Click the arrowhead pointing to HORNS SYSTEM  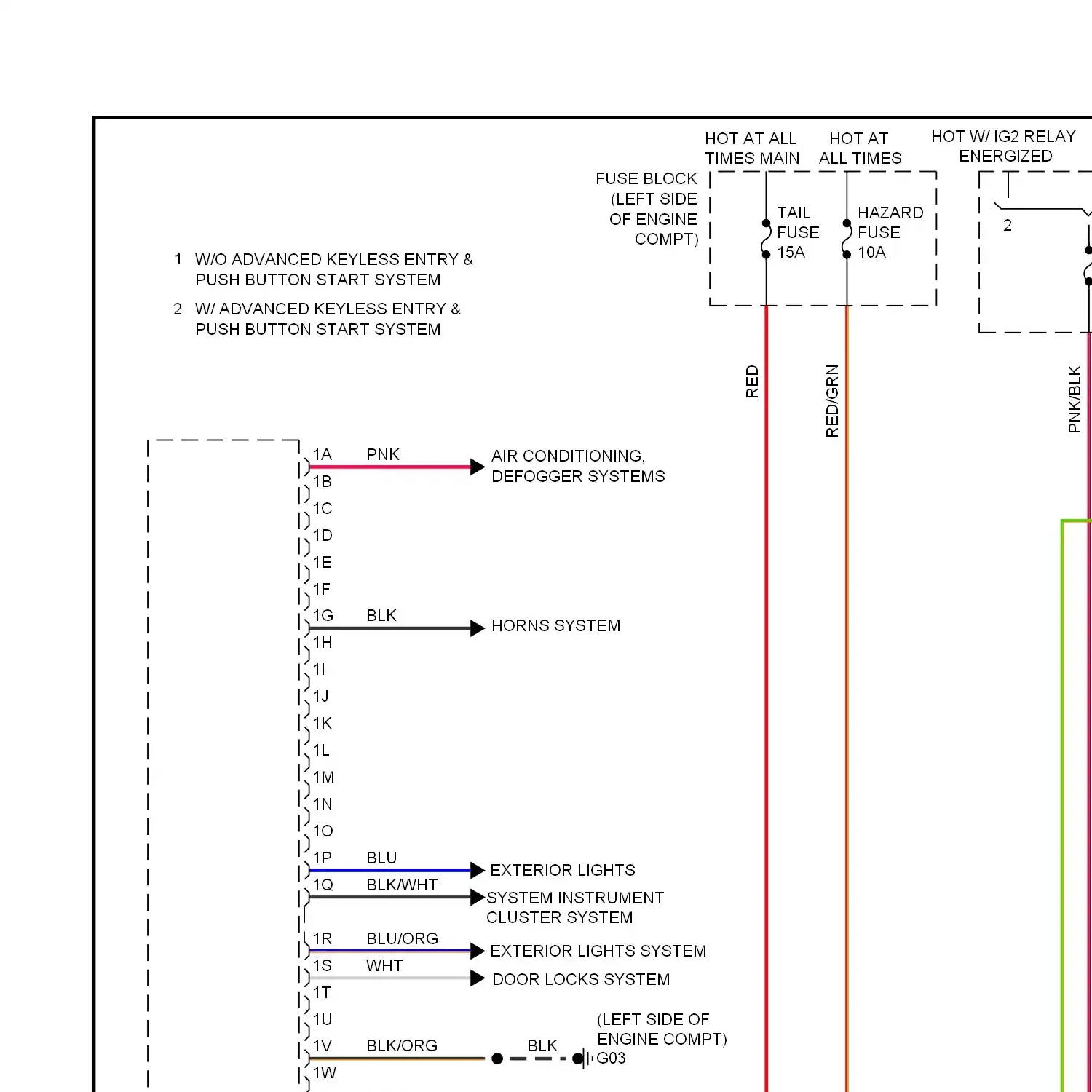(478, 628)
